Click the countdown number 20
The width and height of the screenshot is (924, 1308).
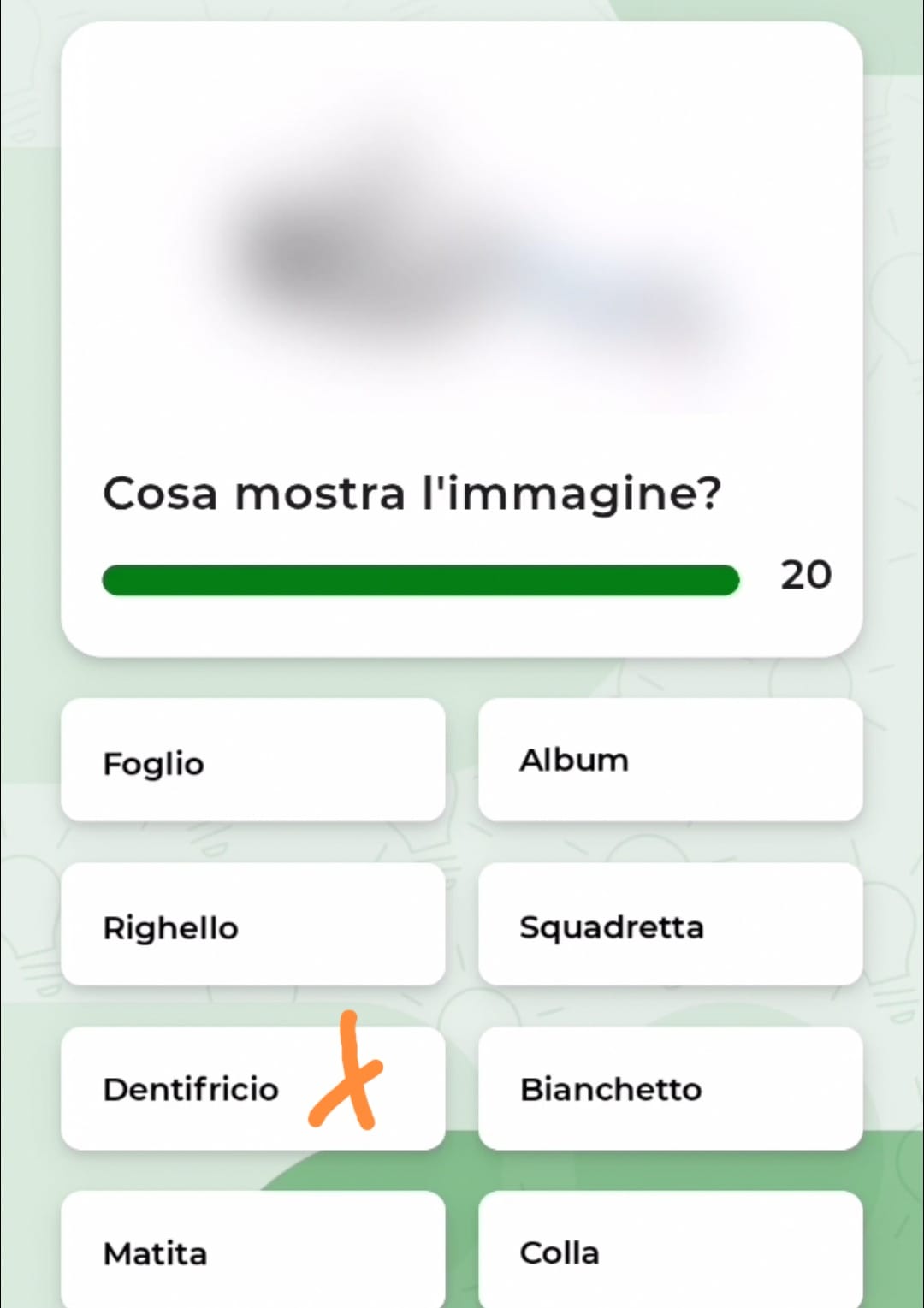(805, 575)
